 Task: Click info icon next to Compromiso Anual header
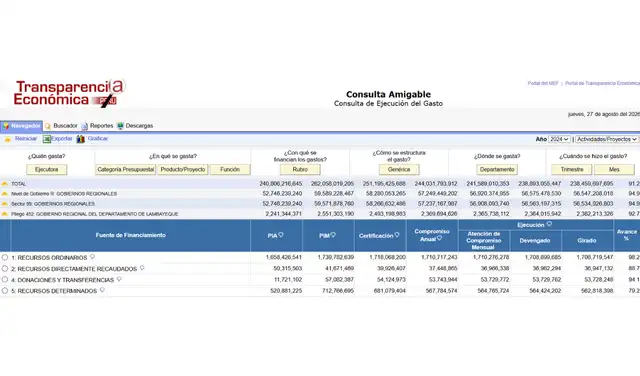[x=440, y=239]
